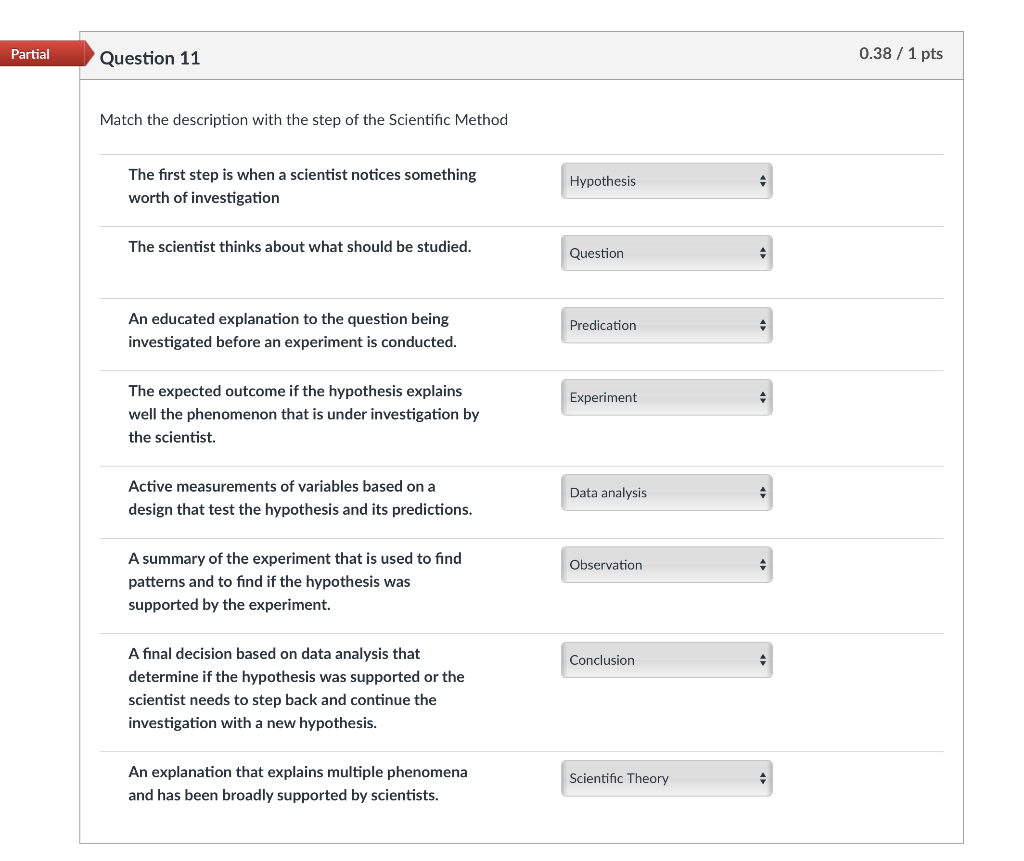This screenshot has height=861, width=1024.
Task: Click description starting 'Active measurements of variables'
Action: click(300, 498)
